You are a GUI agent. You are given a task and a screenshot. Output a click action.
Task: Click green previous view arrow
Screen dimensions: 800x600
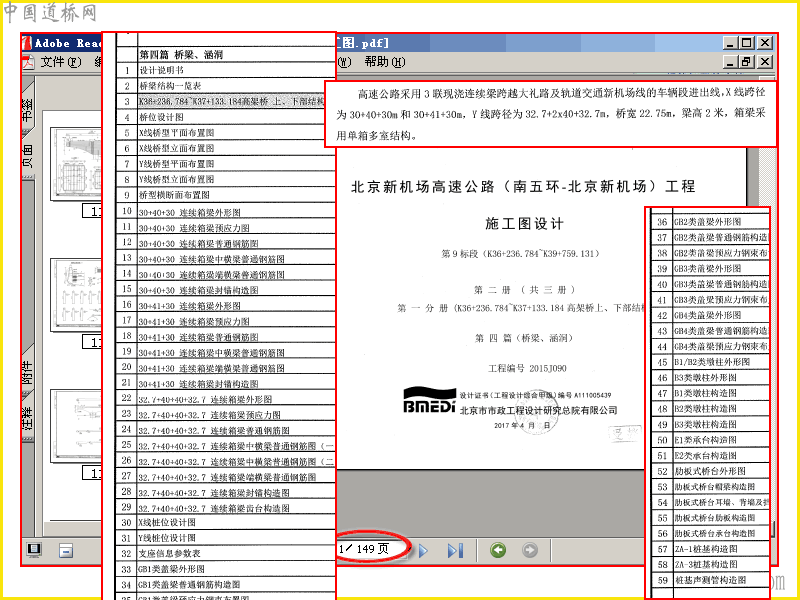coord(498,550)
